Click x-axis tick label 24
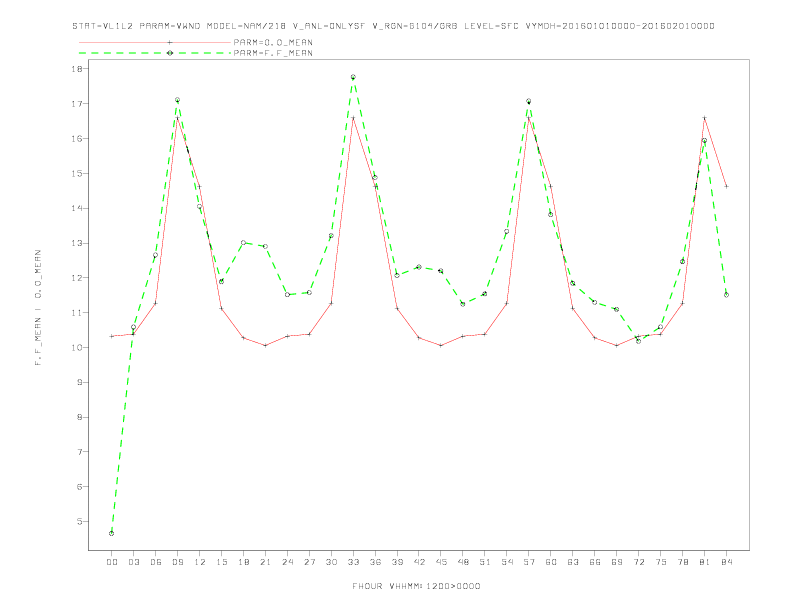Viewport: 792px width, 612px height. click(287, 562)
